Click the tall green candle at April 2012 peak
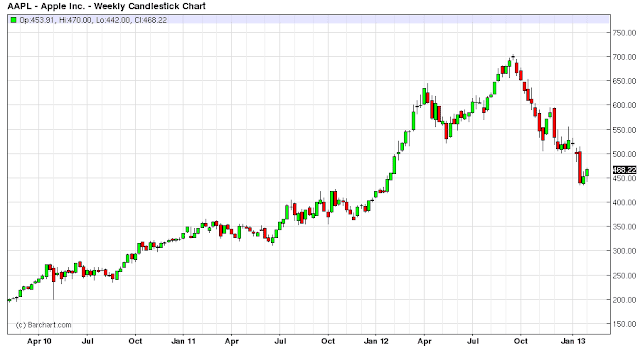 [x=424, y=96]
